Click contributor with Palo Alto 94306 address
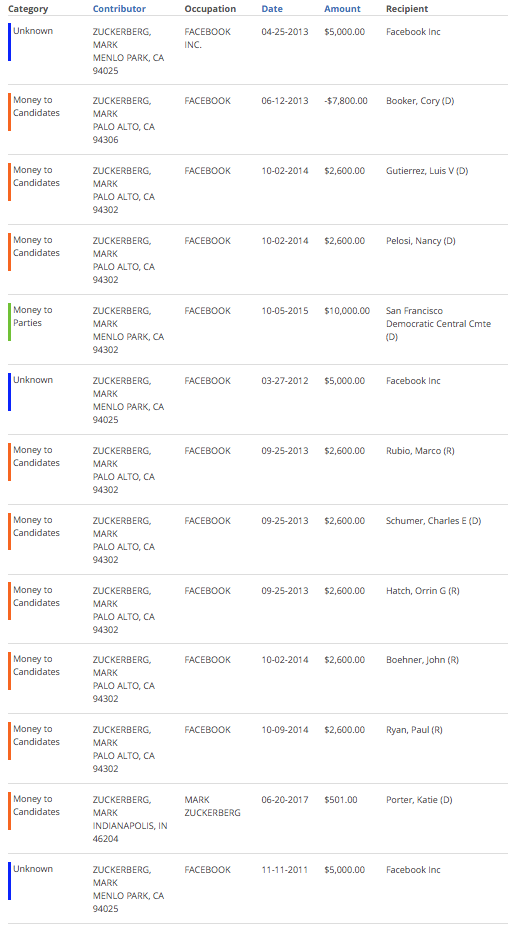 coord(123,120)
